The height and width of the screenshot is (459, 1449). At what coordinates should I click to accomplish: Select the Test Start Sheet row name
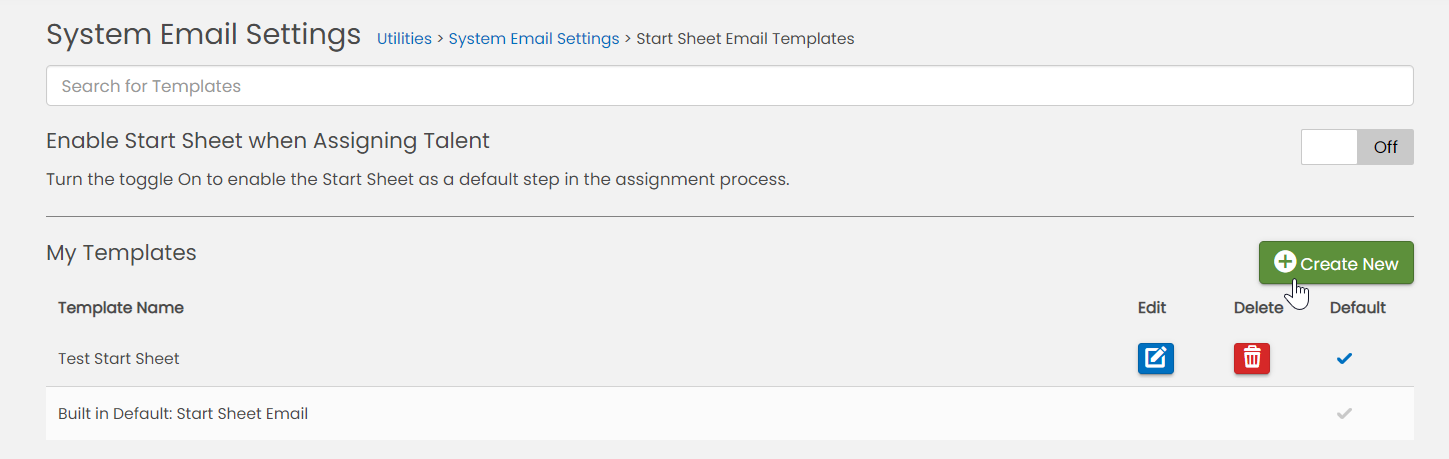119,358
